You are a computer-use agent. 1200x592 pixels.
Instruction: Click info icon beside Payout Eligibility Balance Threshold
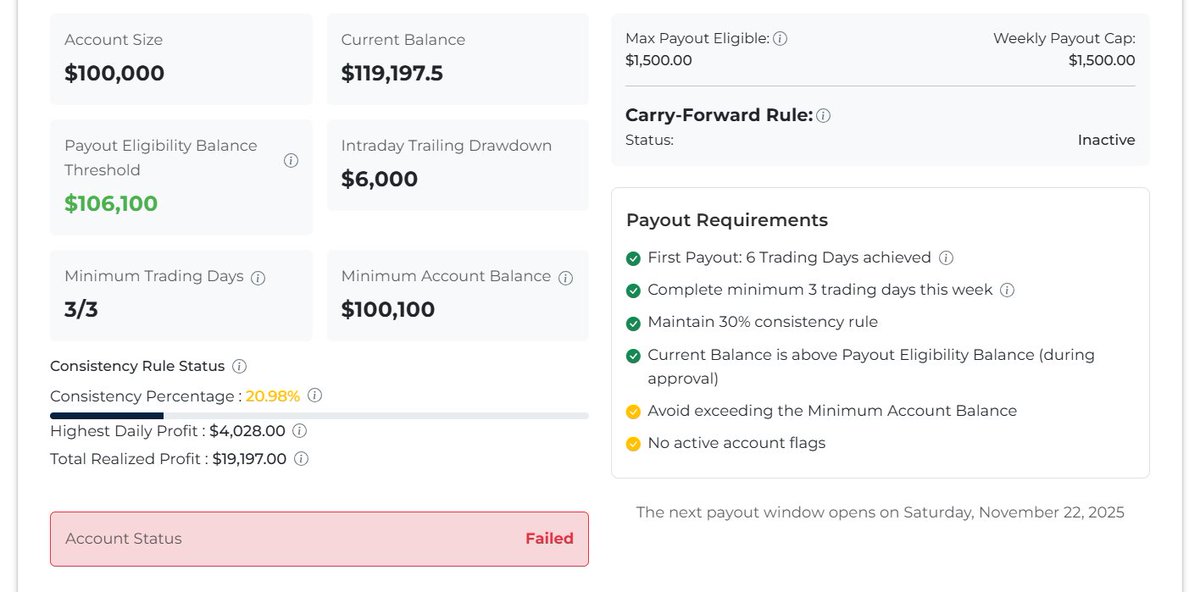[291, 160]
